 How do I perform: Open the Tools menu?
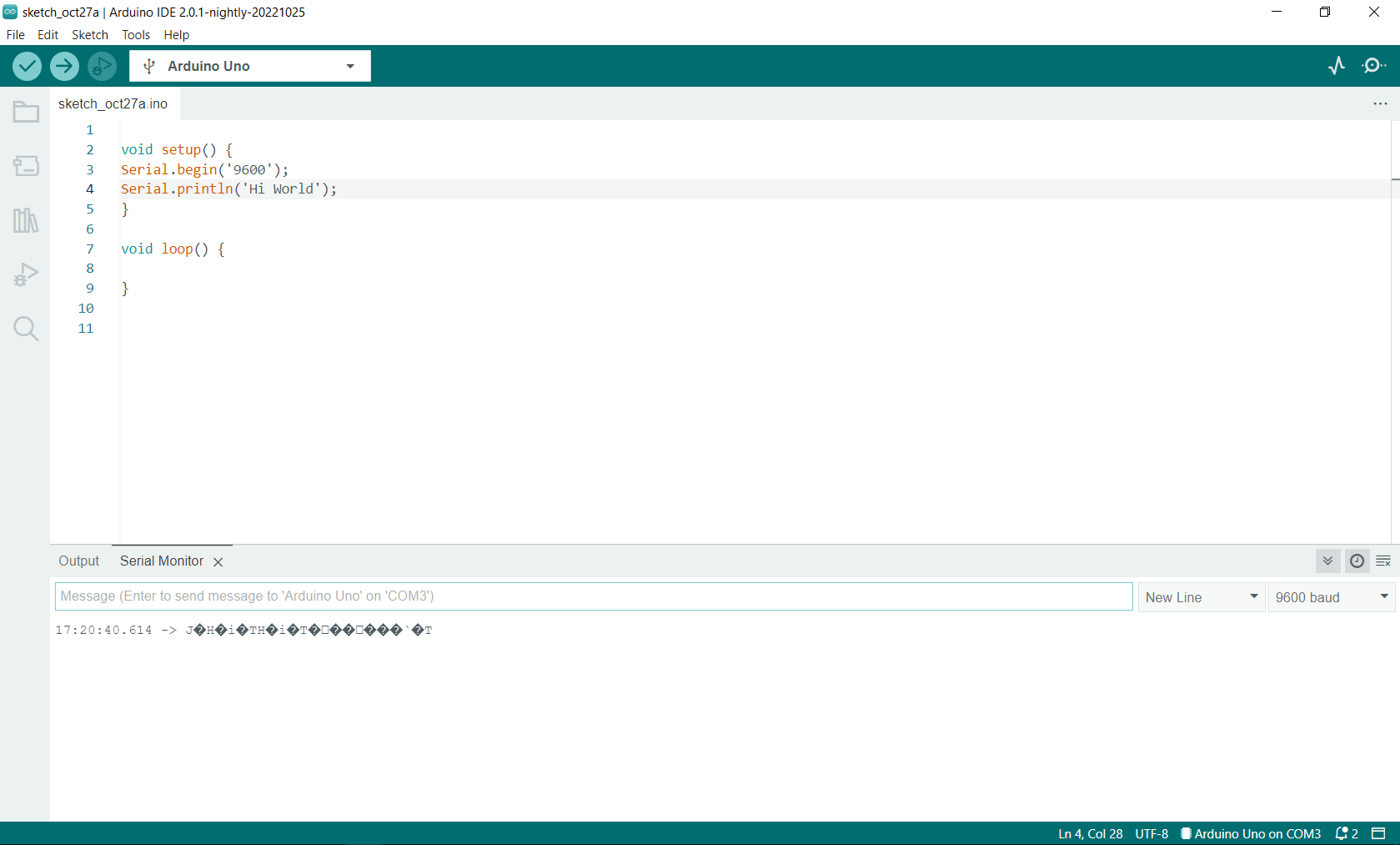click(136, 35)
